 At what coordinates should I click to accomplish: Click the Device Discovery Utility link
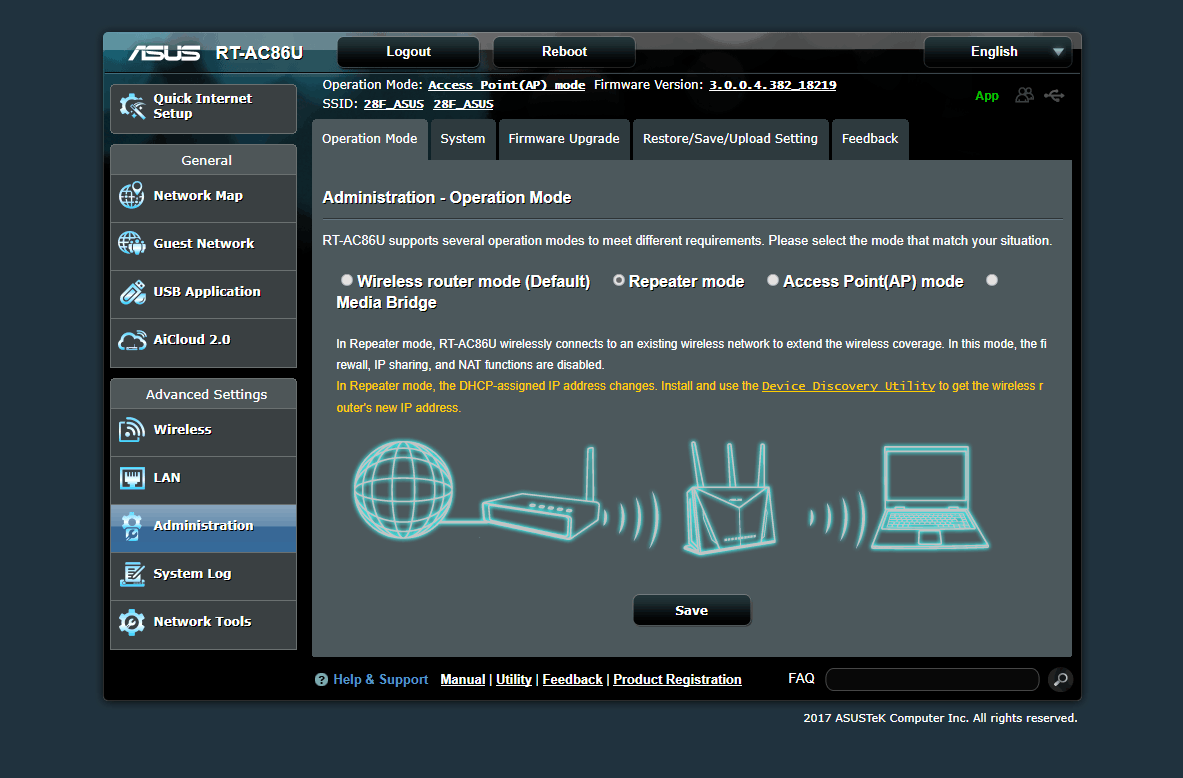(848, 386)
